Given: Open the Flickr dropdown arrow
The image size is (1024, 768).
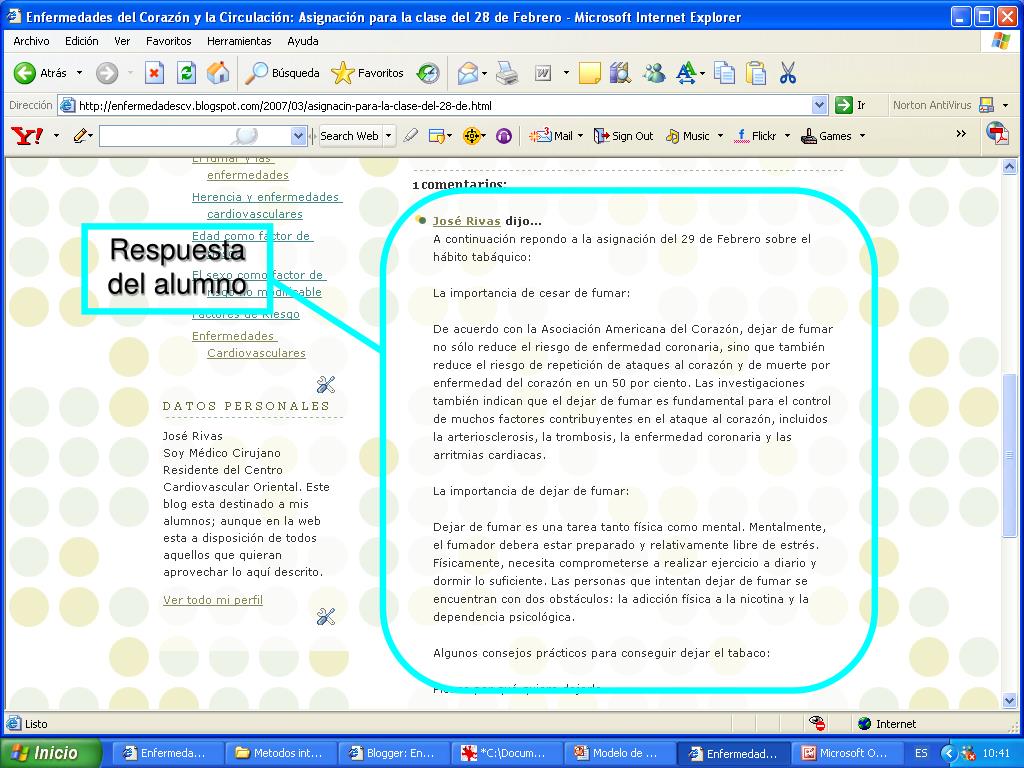Looking at the screenshot, I should [x=787, y=136].
